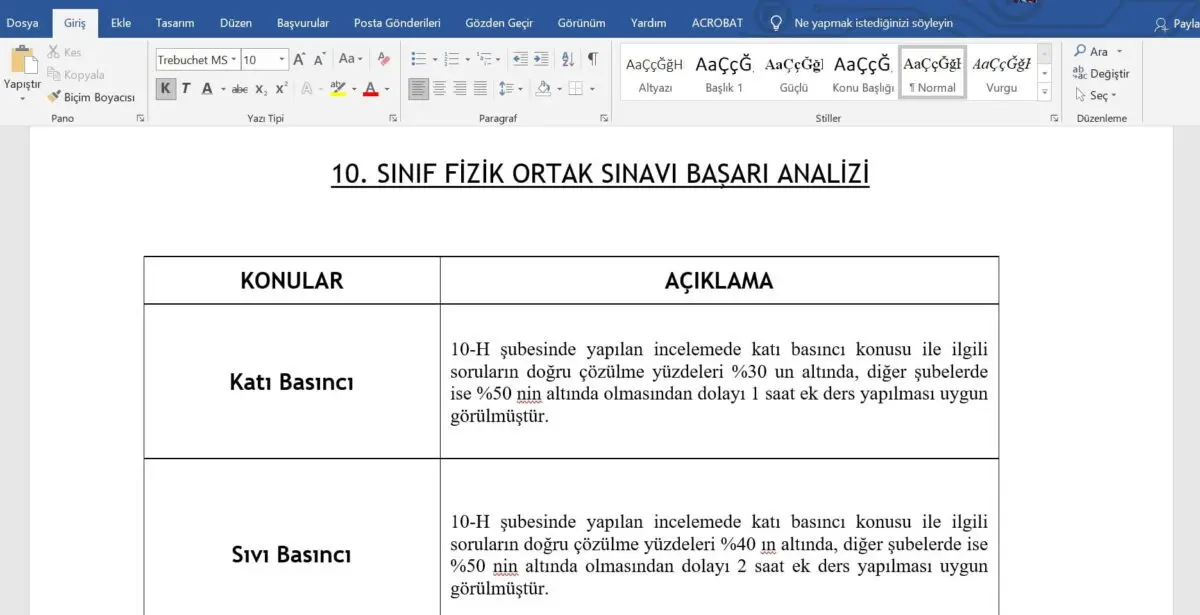
Task: Apply borders with the grid icon
Action: [x=575, y=89]
